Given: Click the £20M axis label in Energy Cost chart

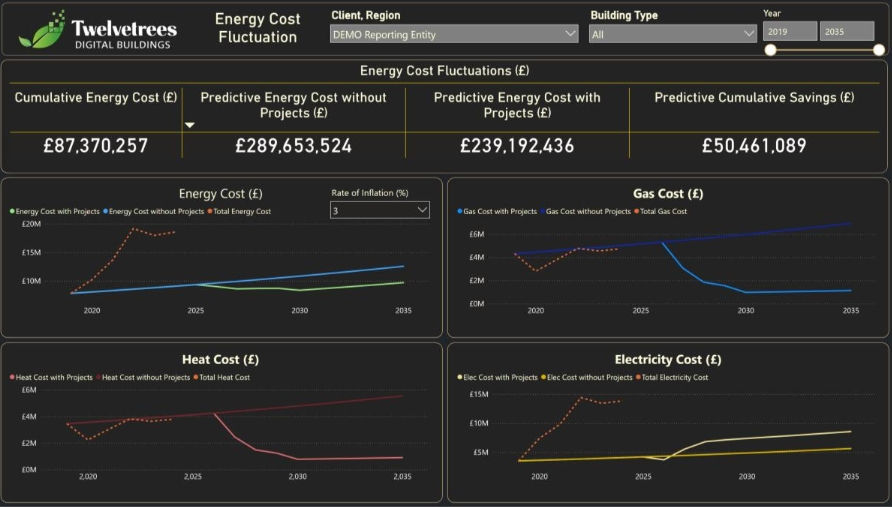Looking at the screenshot, I should [x=31, y=224].
